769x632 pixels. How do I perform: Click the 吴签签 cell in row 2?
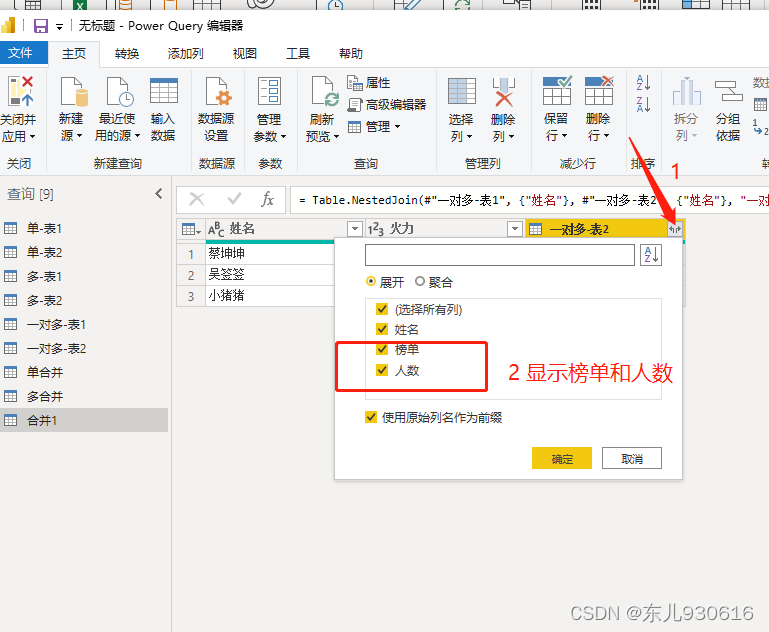tap(270, 275)
